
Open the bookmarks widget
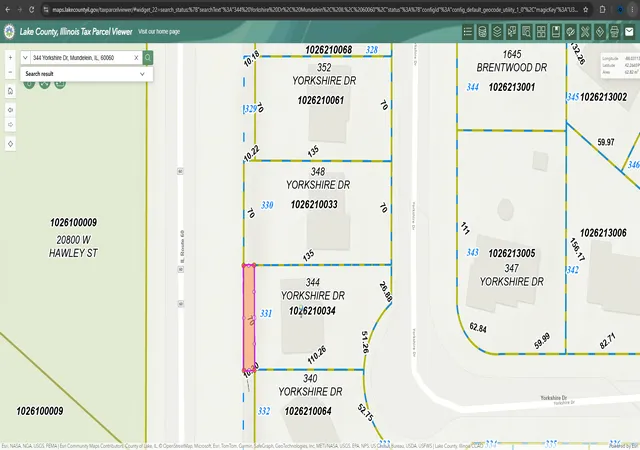click(x=556, y=31)
